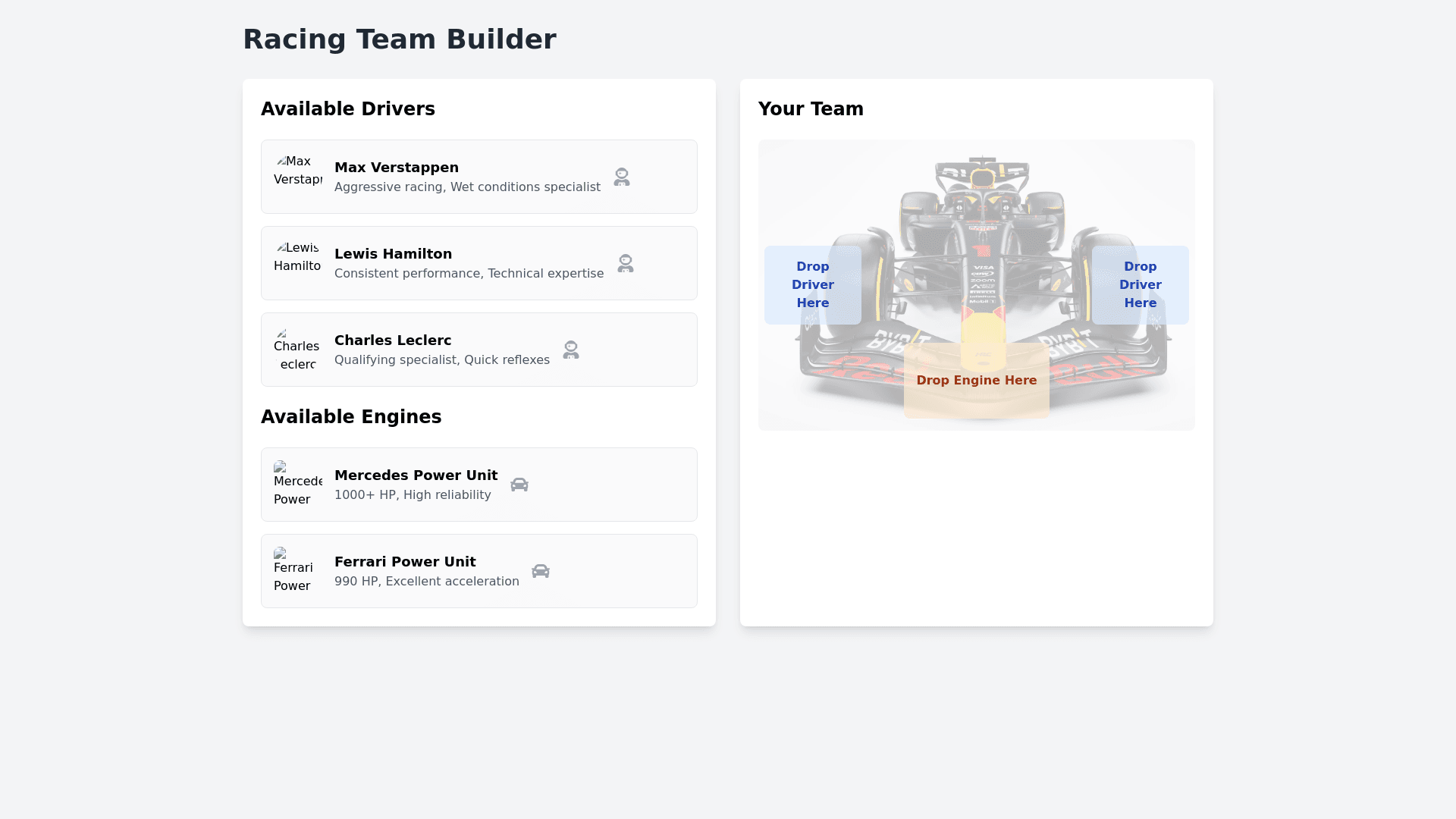Select the Max Verstappen name label

[x=397, y=168]
